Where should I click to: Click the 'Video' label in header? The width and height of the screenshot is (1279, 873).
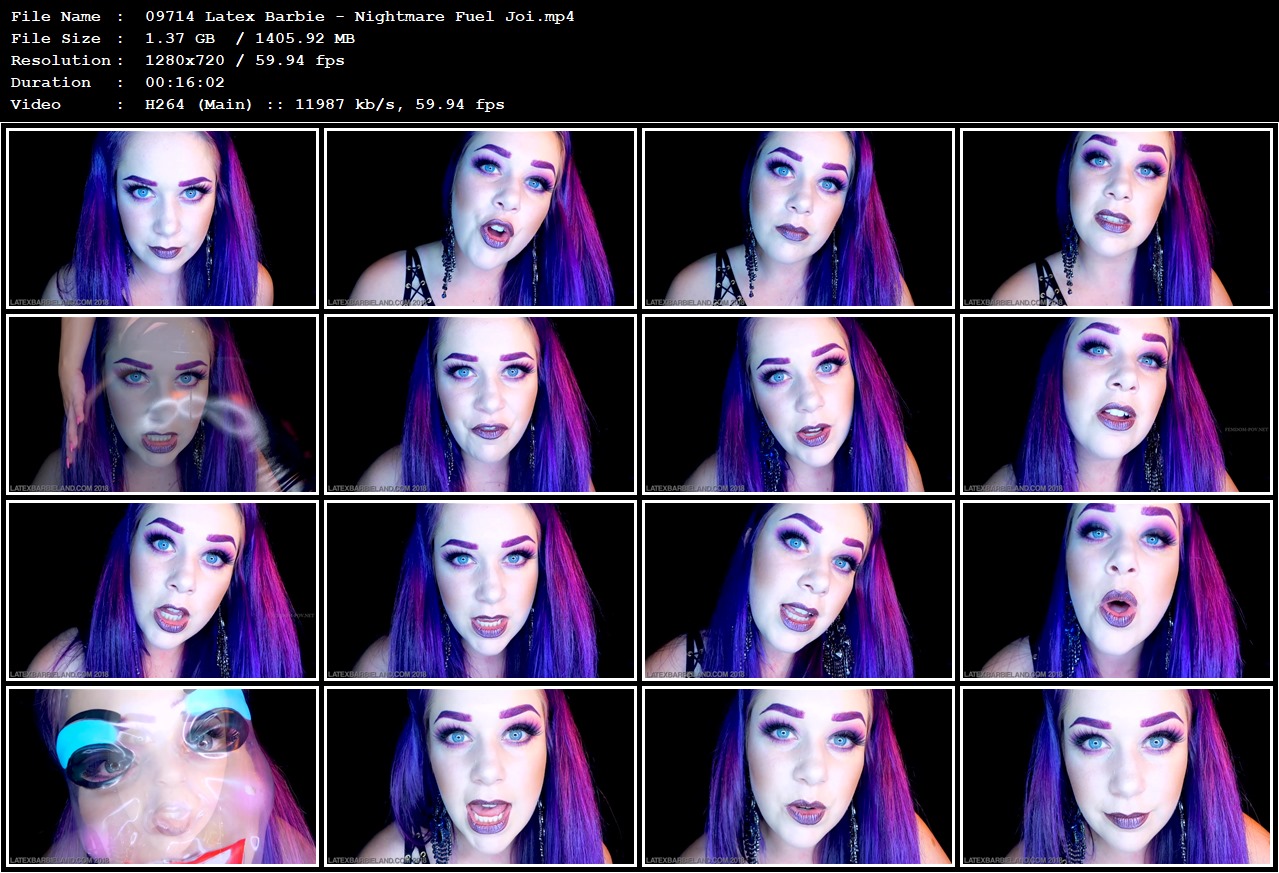click(x=35, y=104)
